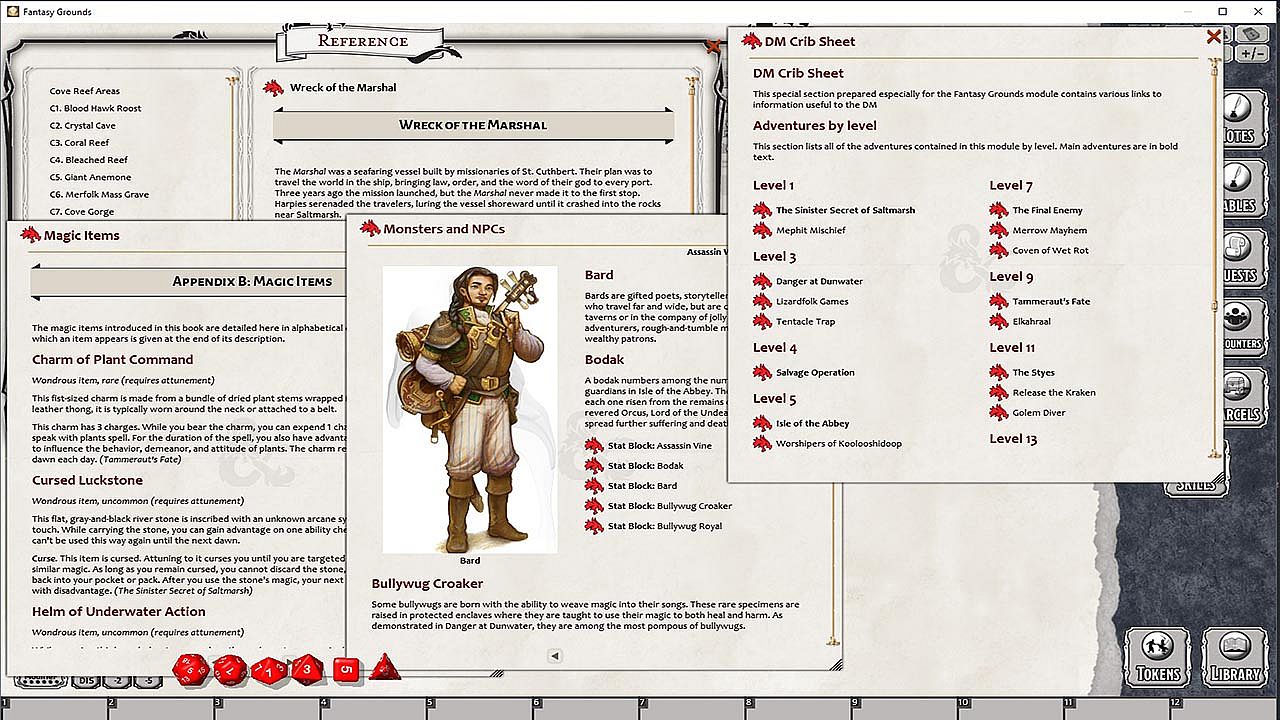Viewport: 1280px width, 720px height.
Task: Open C2. Crystal Cave reference entry
Action: [x=83, y=126]
